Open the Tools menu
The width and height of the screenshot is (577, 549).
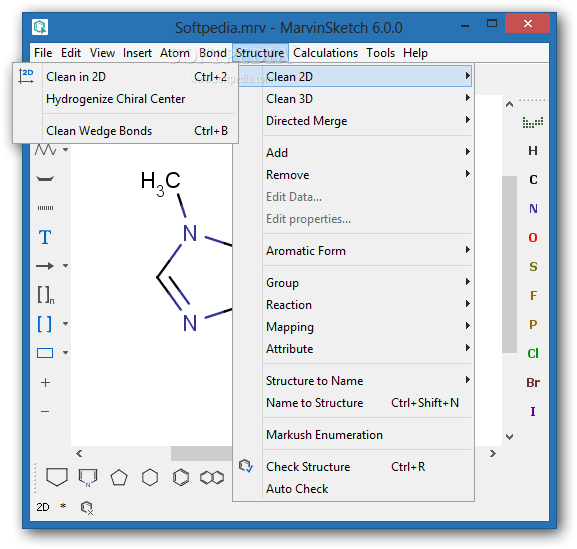pos(380,53)
